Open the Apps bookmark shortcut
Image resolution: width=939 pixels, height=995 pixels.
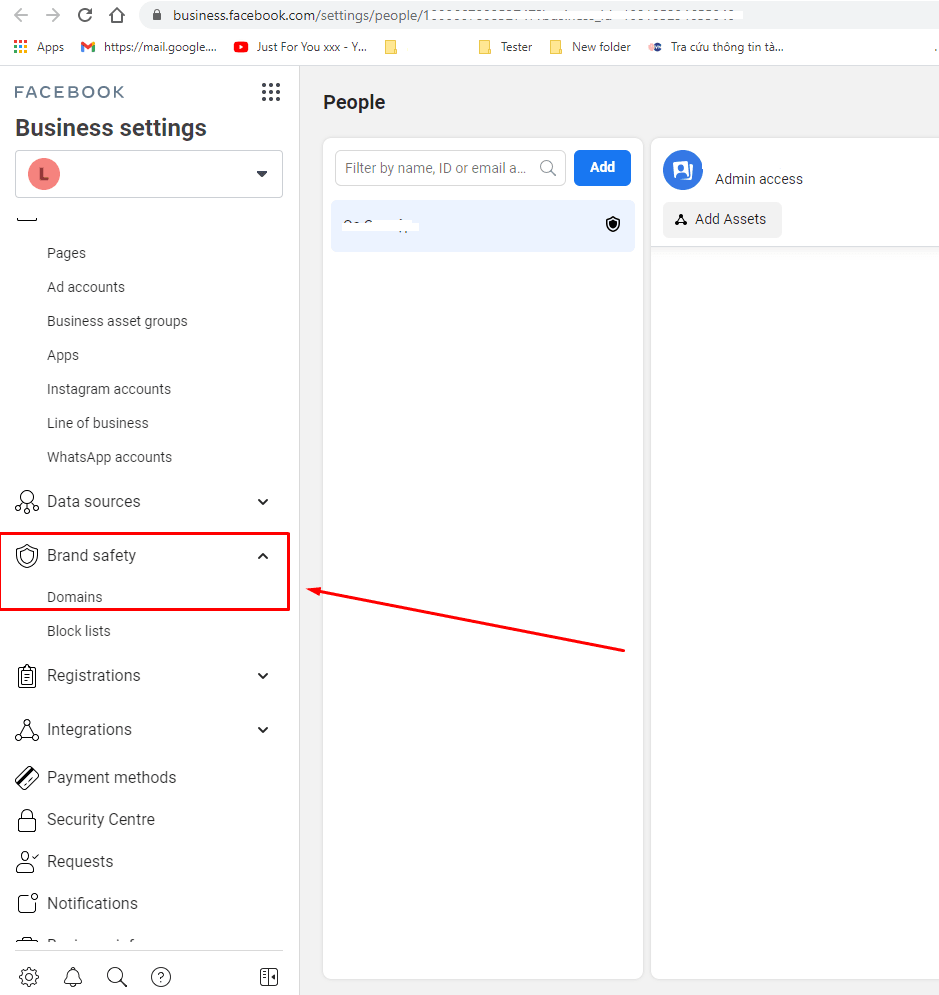coord(39,47)
